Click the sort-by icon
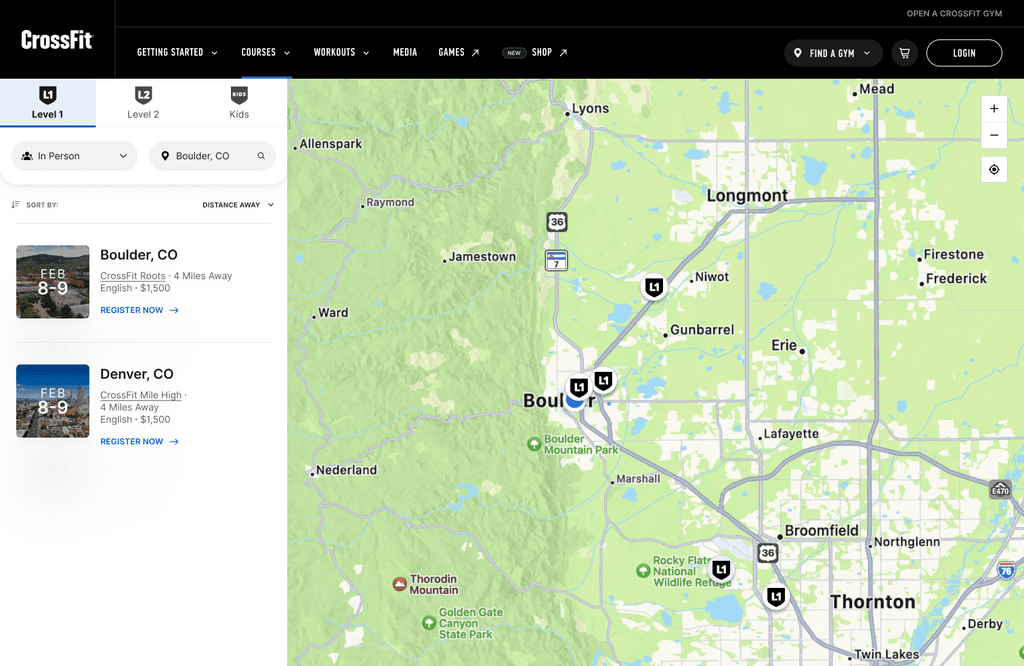This screenshot has height=666, width=1024. 16,204
